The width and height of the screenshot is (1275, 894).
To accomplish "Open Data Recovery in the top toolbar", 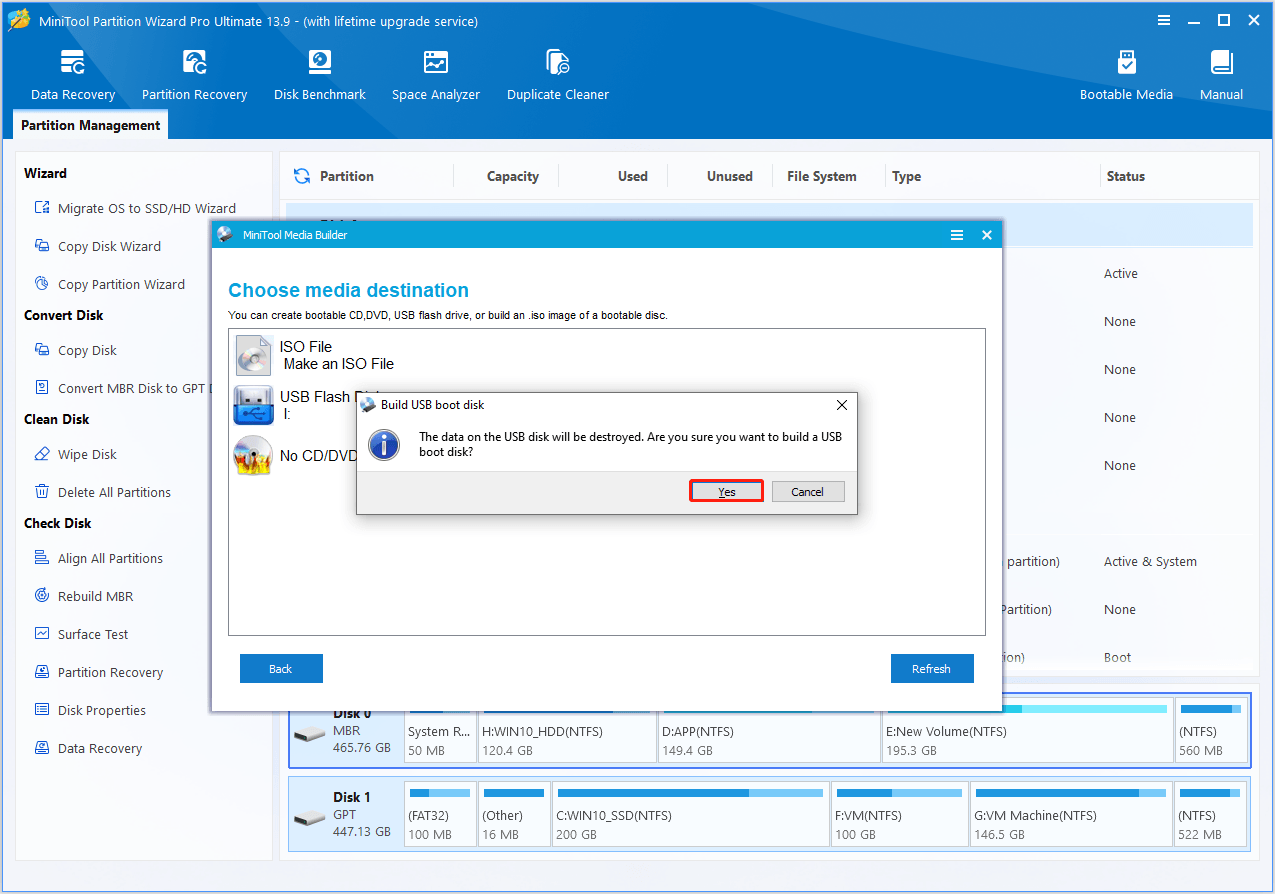I will click(72, 75).
